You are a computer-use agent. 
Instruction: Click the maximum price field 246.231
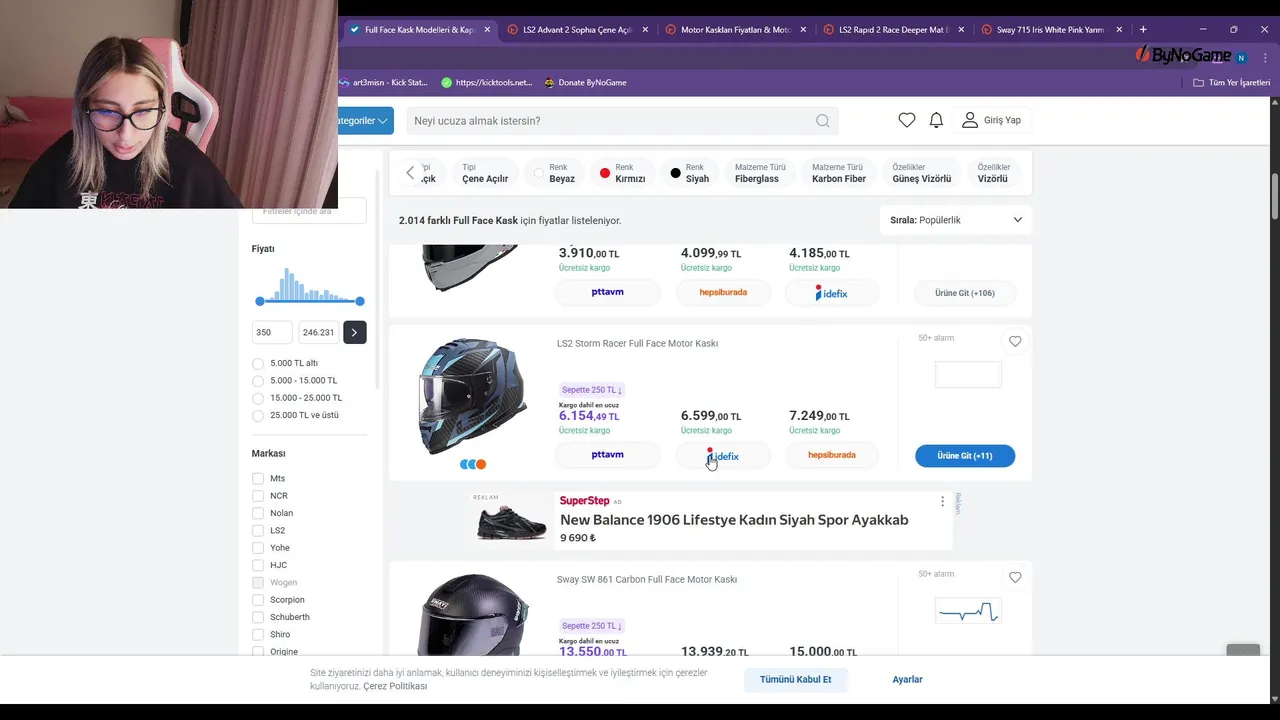click(319, 332)
